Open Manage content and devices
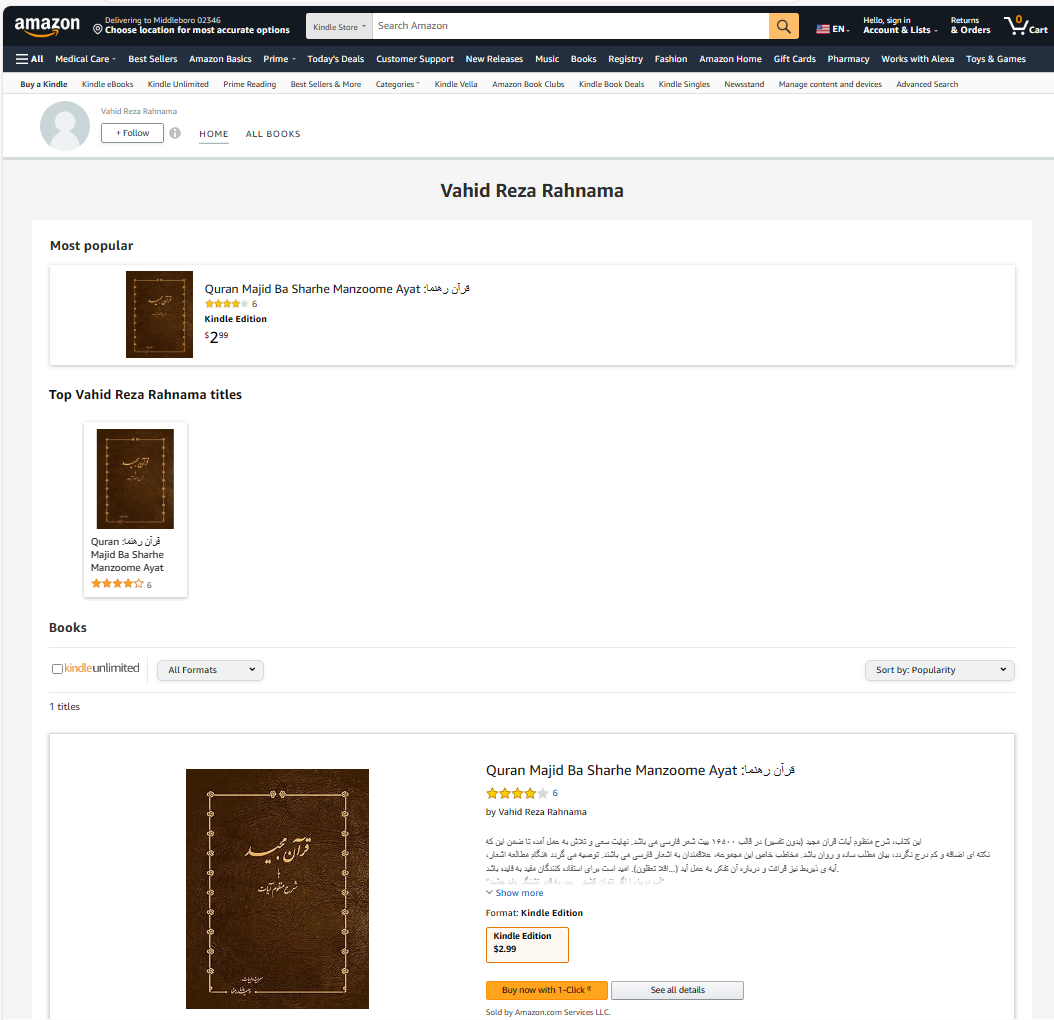This screenshot has height=1020, width=1054. pos(830,84)
